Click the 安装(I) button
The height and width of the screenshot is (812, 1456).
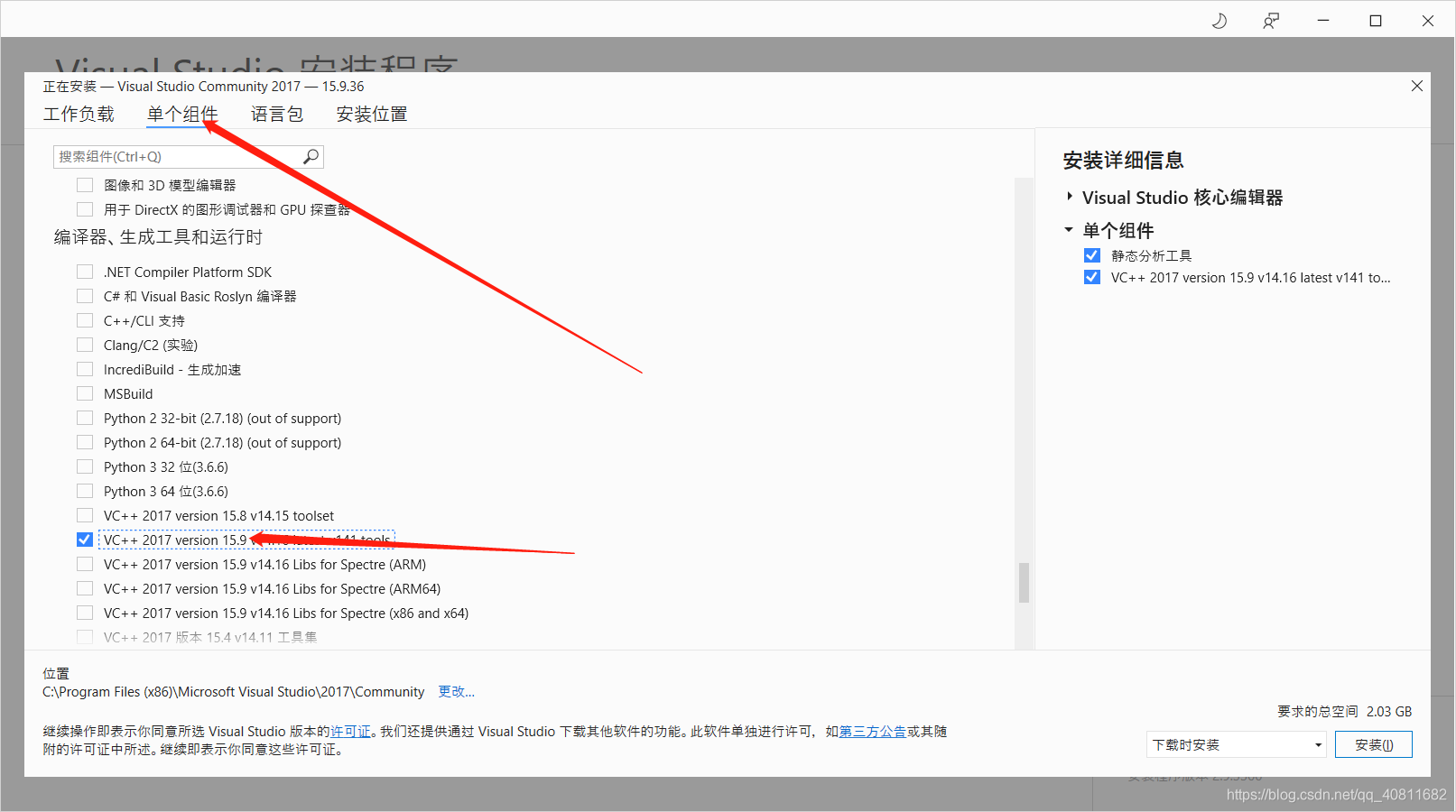[x=1374, y=744]
